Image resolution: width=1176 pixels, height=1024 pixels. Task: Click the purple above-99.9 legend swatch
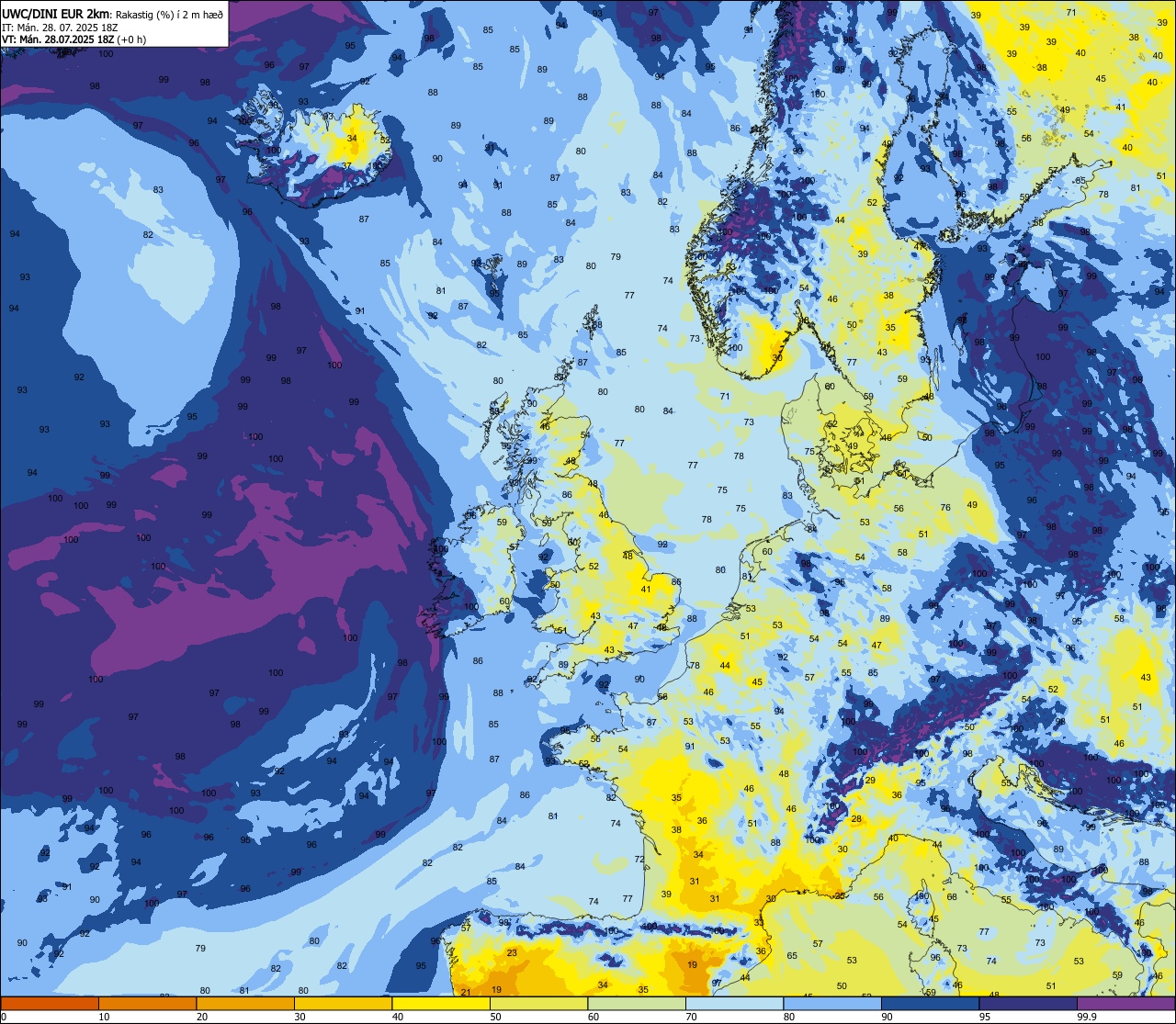point(1125,1003)
